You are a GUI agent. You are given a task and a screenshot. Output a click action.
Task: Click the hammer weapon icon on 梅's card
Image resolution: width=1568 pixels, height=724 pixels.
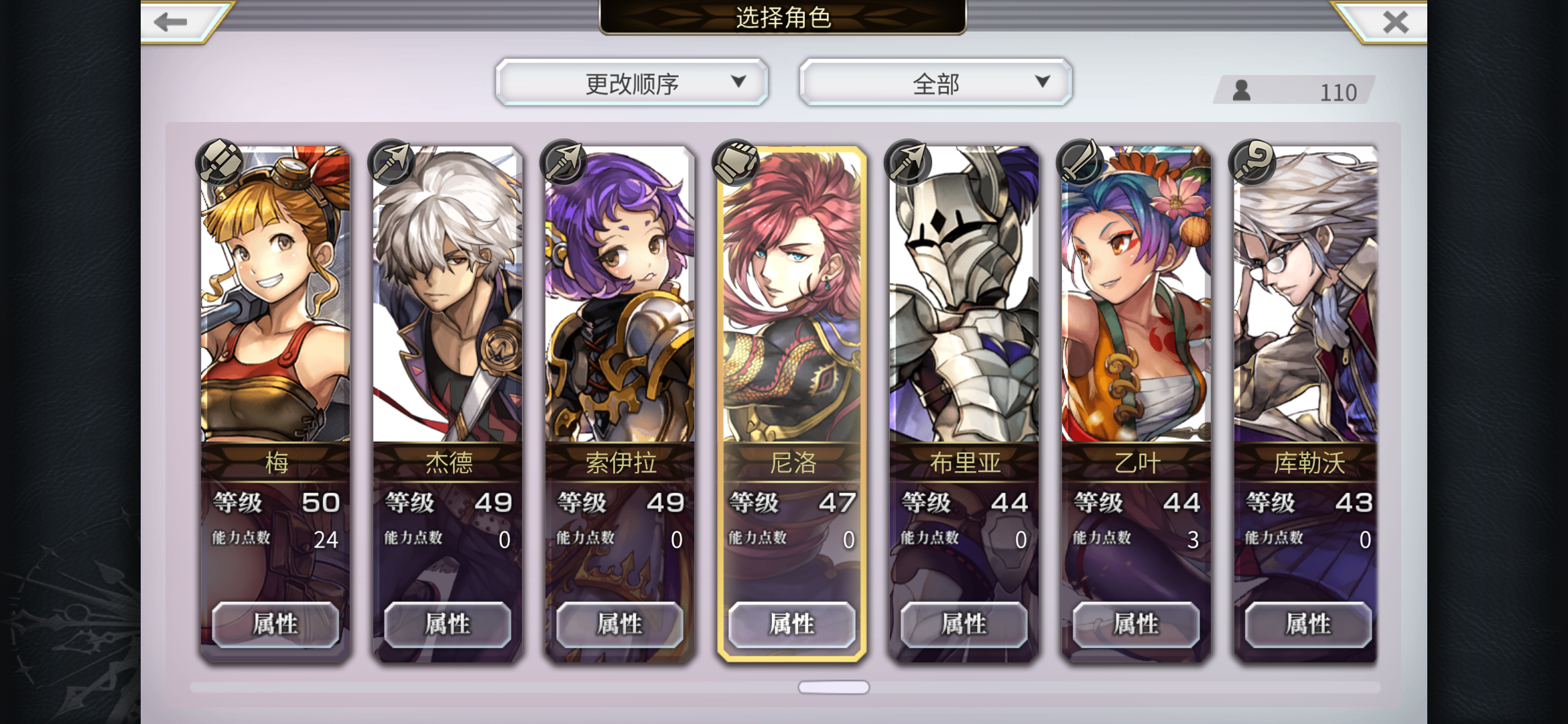(219, 162)
